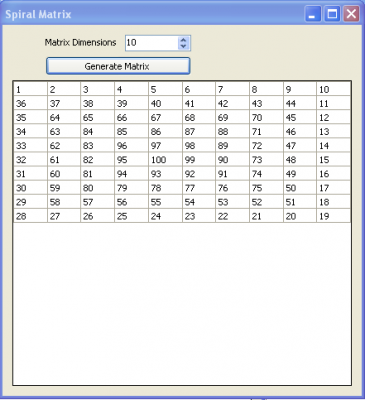Click the cell showing 59
Image resolution: width=365 pixels, height=400 pixels.
click(x=64, y=188)
